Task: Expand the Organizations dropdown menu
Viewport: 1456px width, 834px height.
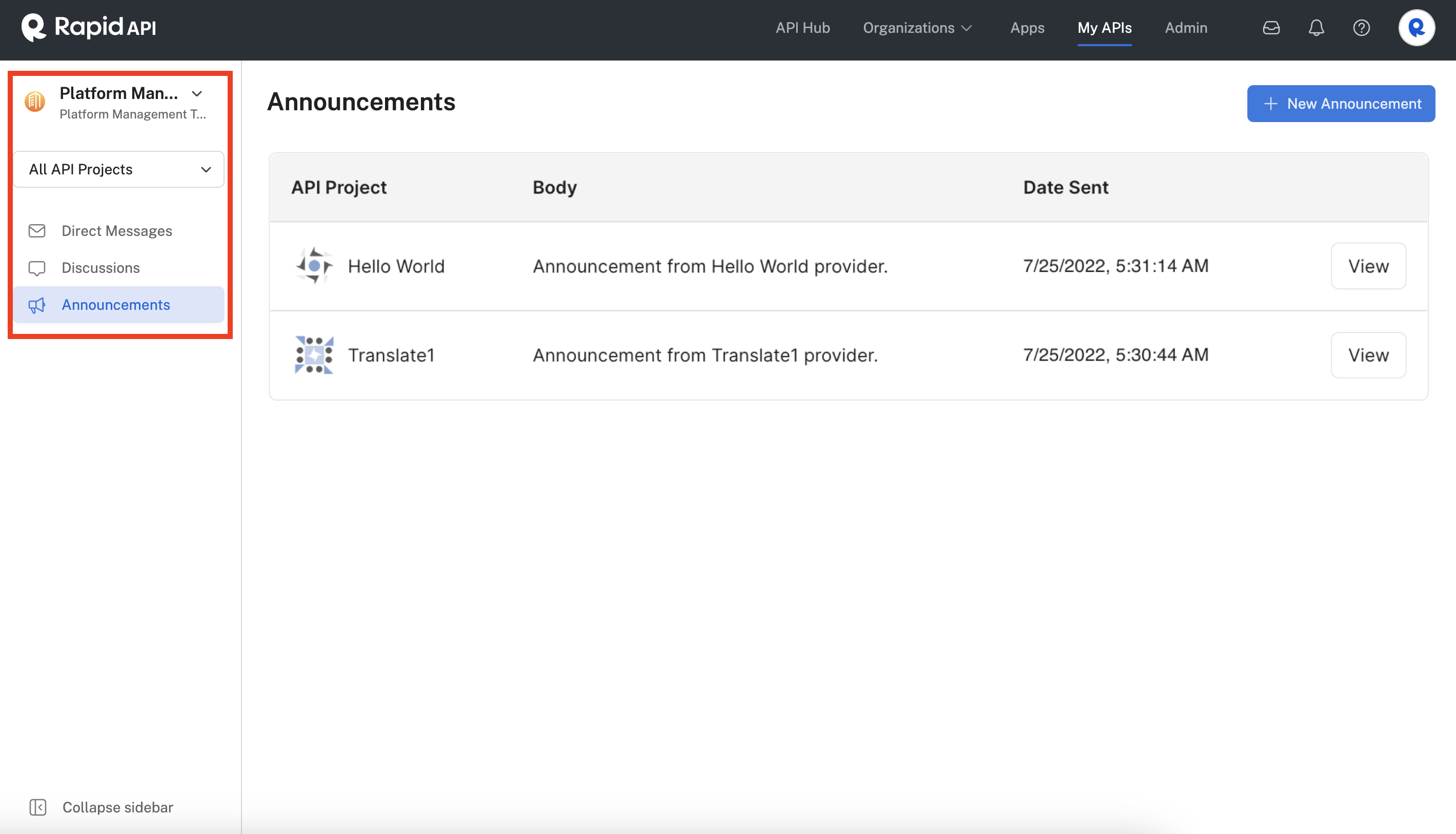Action: pyautogui.click(x=917, y=28)
